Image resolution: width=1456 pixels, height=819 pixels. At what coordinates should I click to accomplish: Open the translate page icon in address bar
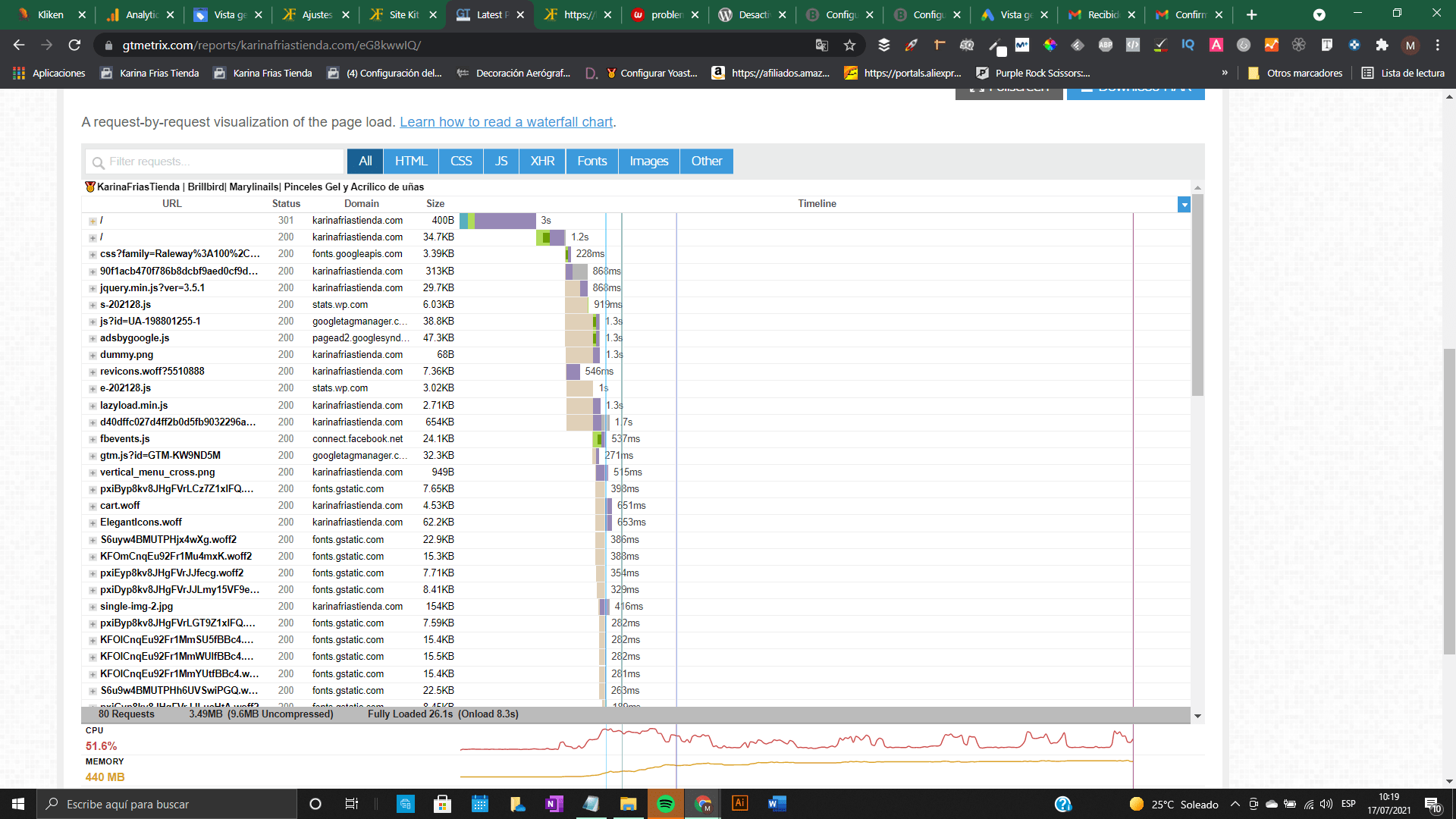(821, 45)
